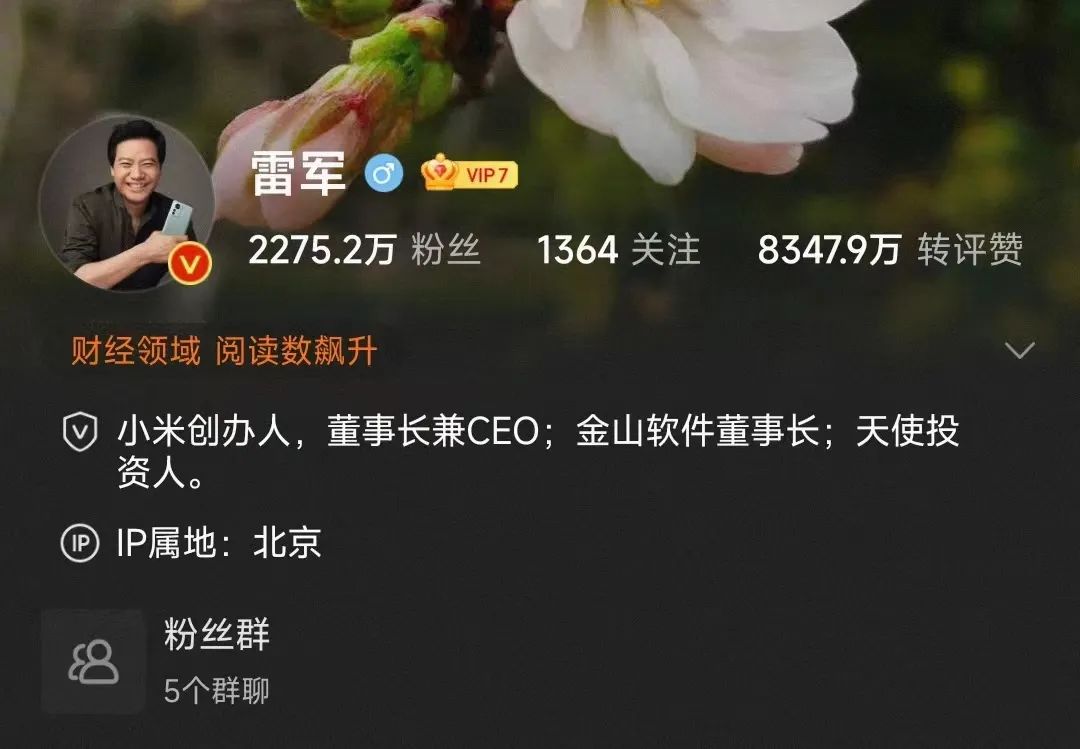
Task: Tap the 5个群聊 subtitle
Action: click(216, 690)
